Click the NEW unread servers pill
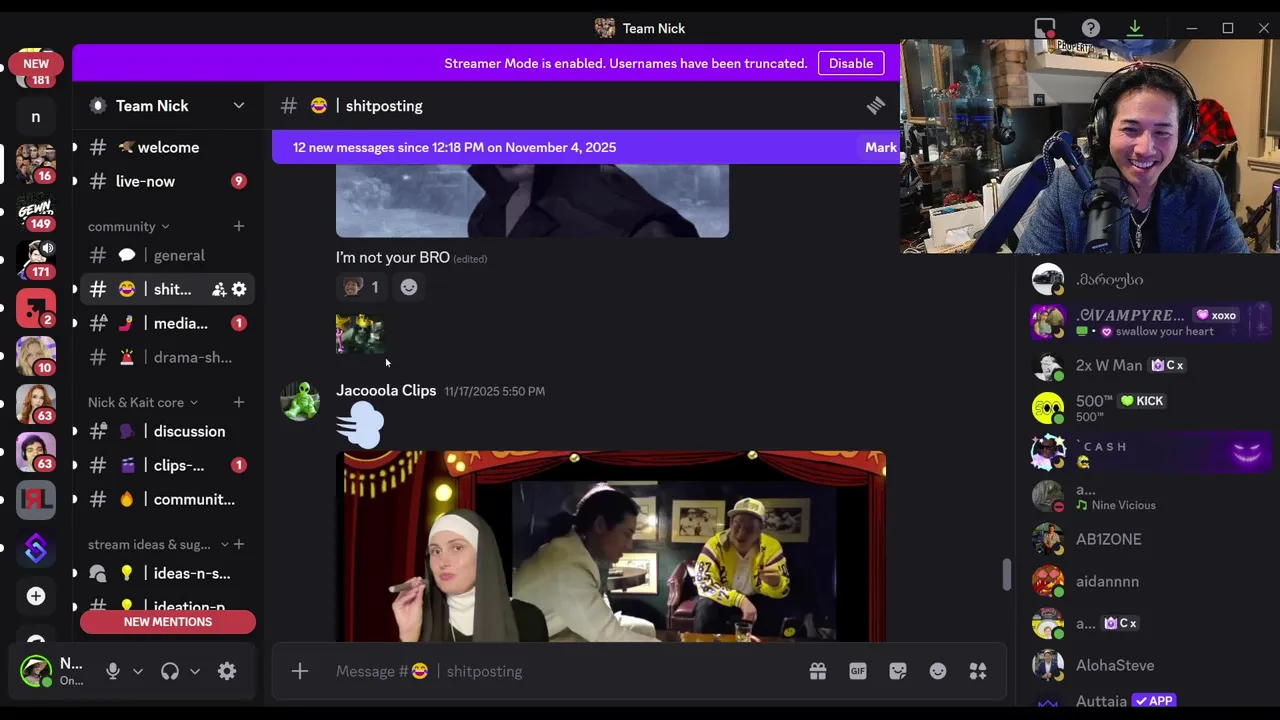The height and width of the screenshot is (720, 1280). (x=36, y=63)
